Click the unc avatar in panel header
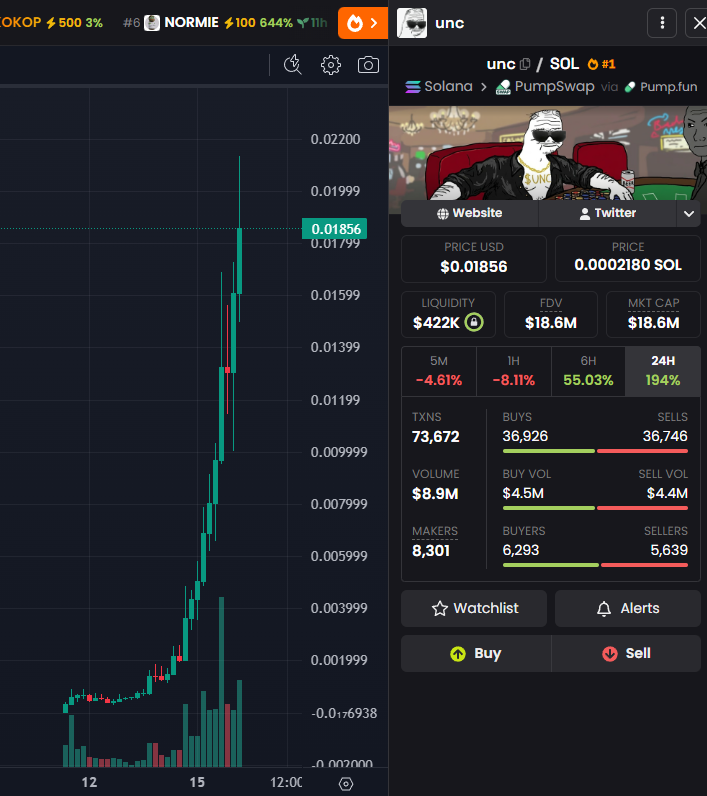 412,23
